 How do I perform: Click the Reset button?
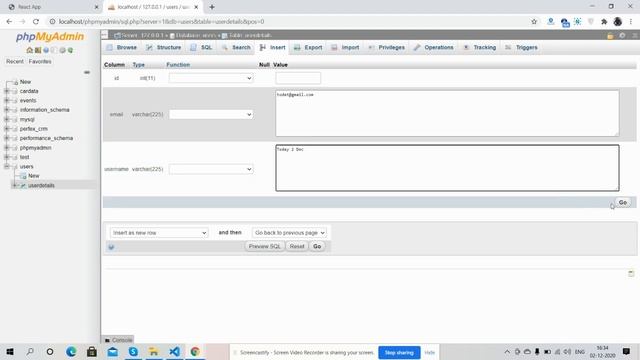(x=297, y=247)
